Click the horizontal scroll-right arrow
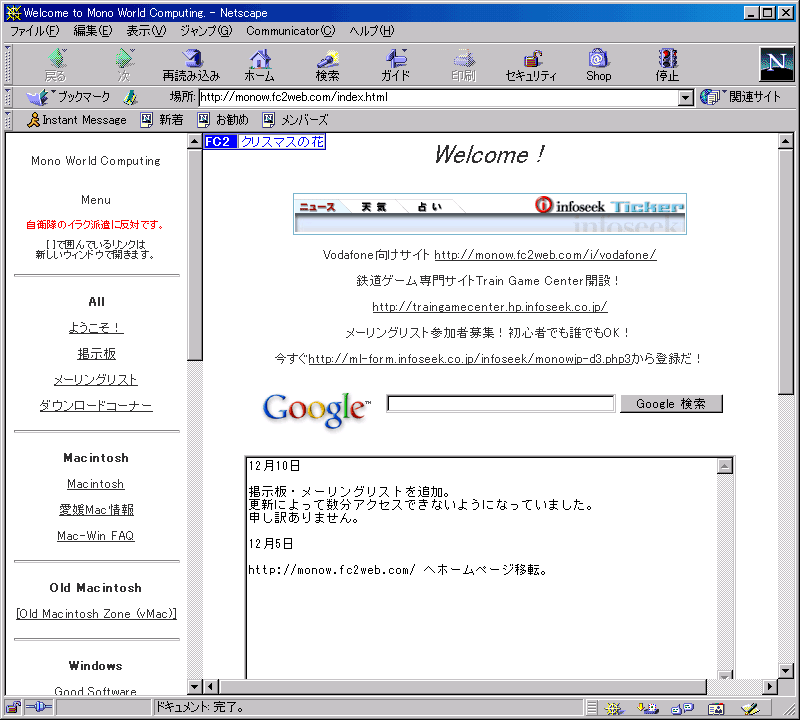 (770, 686)
